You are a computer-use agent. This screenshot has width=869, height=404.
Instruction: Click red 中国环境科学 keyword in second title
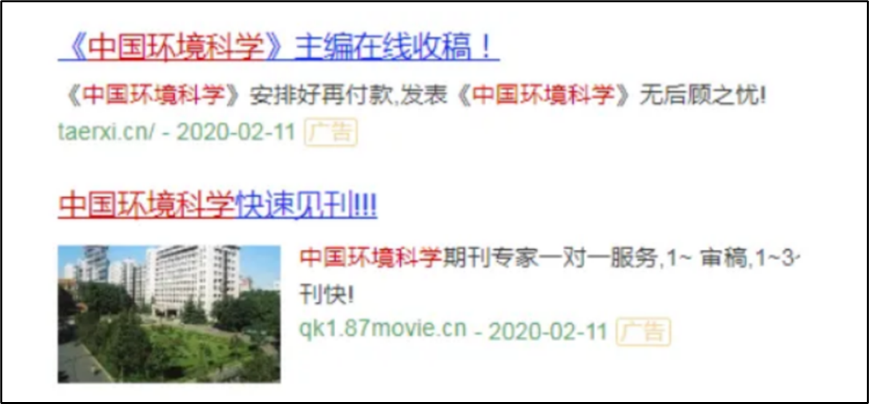tap(146, 206)
